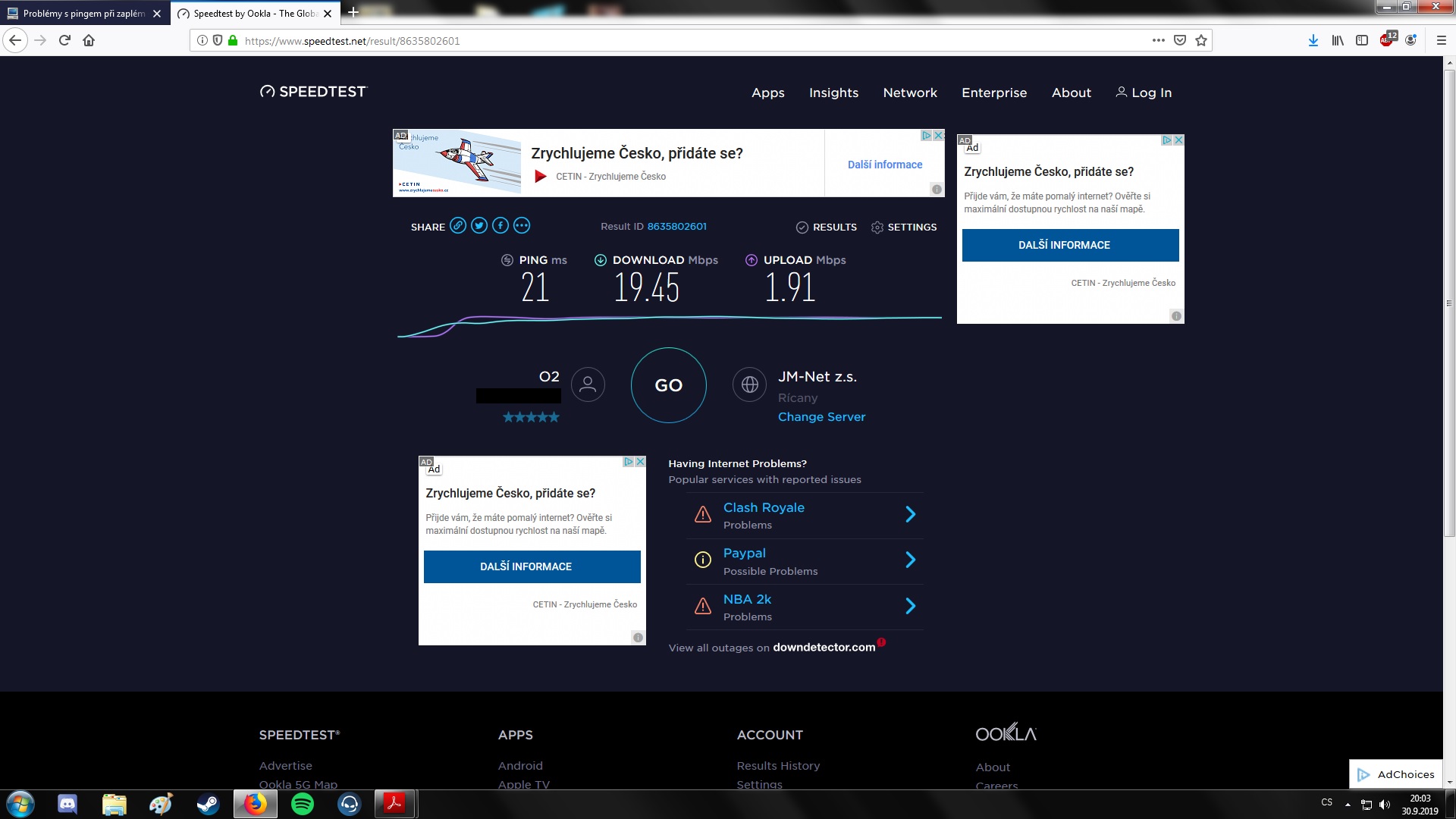Viewport: 1456px width, 819px height.
Task: Click the URL address bar
Action: coord(682,41)
